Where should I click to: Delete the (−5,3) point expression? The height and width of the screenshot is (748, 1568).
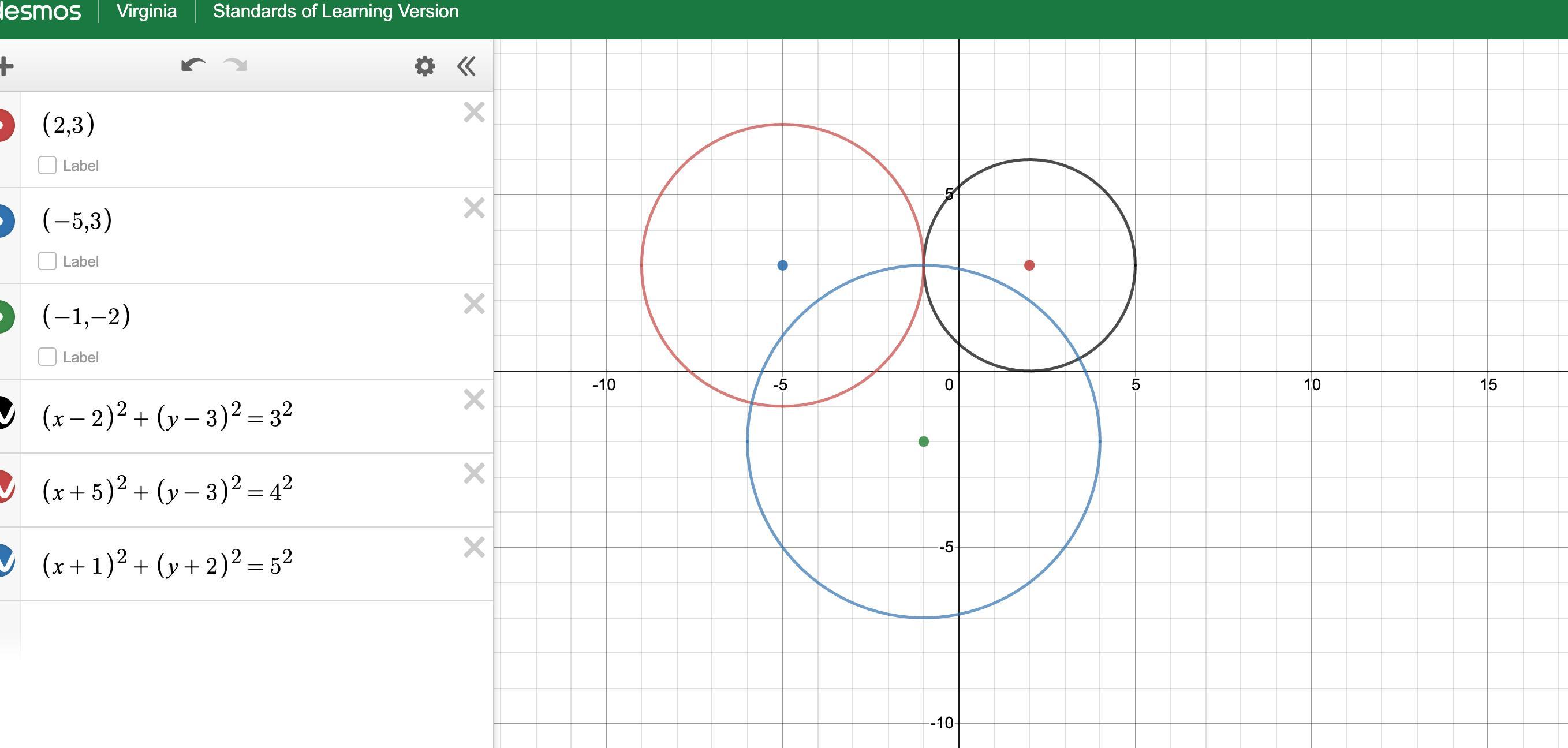473,208
